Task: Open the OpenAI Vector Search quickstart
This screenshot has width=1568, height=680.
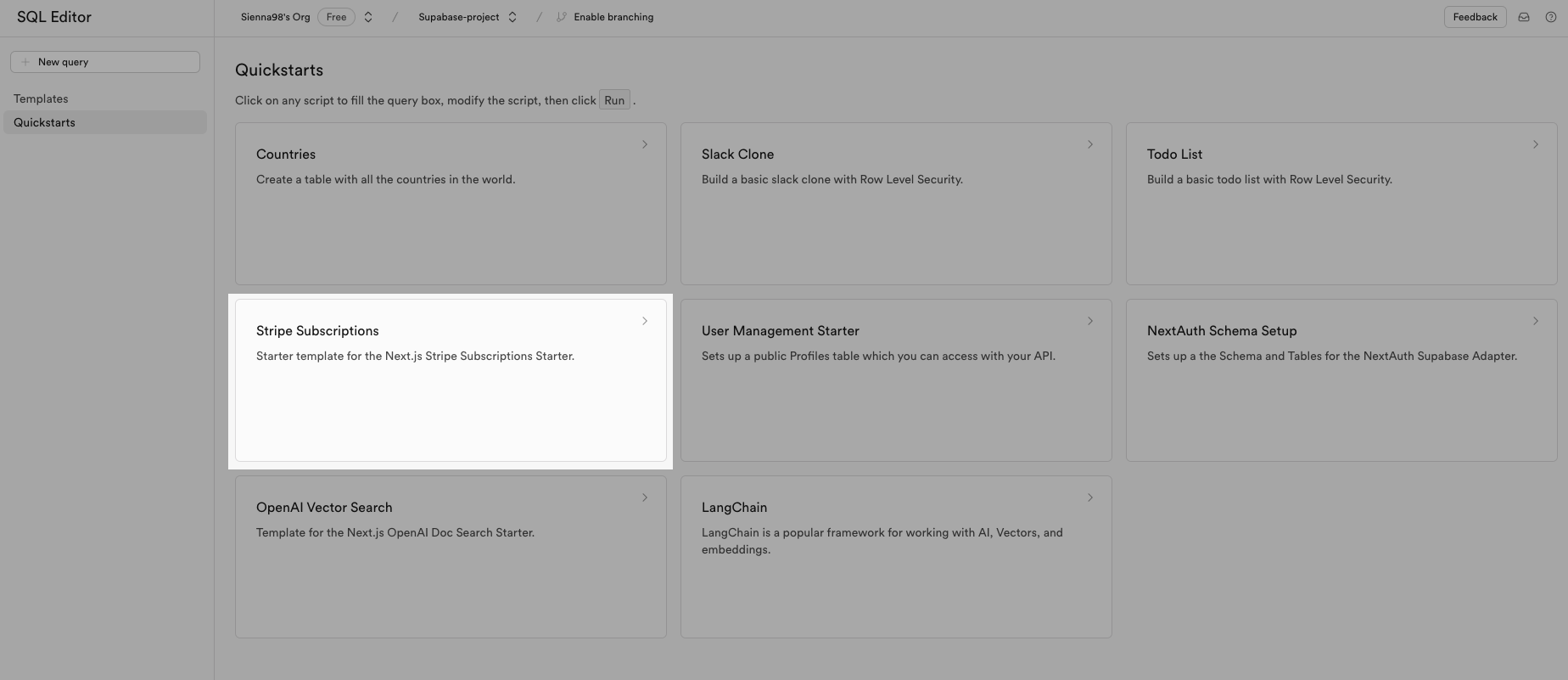Action: coord(451,557)
